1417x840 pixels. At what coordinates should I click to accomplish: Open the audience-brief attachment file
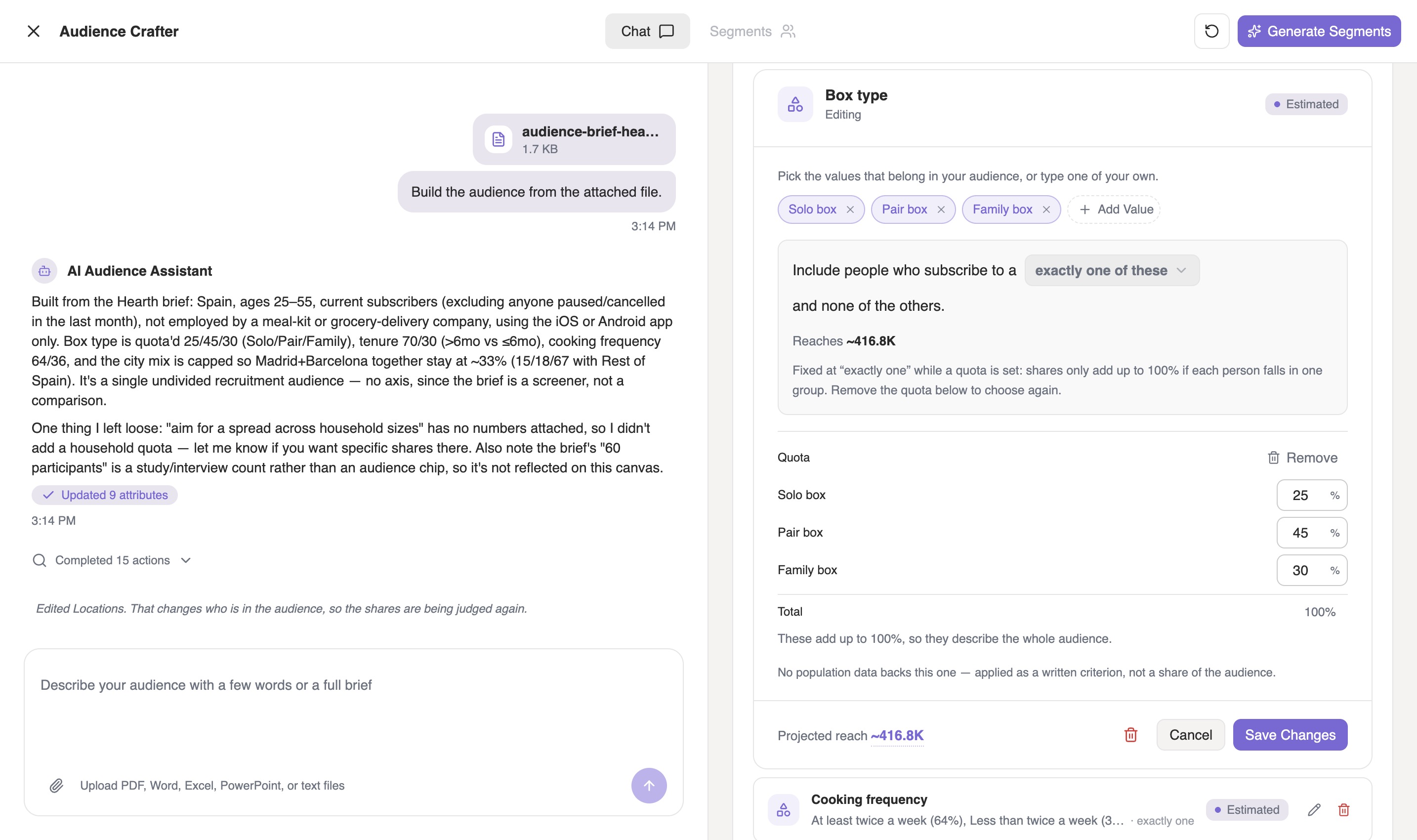coord(574,139)
